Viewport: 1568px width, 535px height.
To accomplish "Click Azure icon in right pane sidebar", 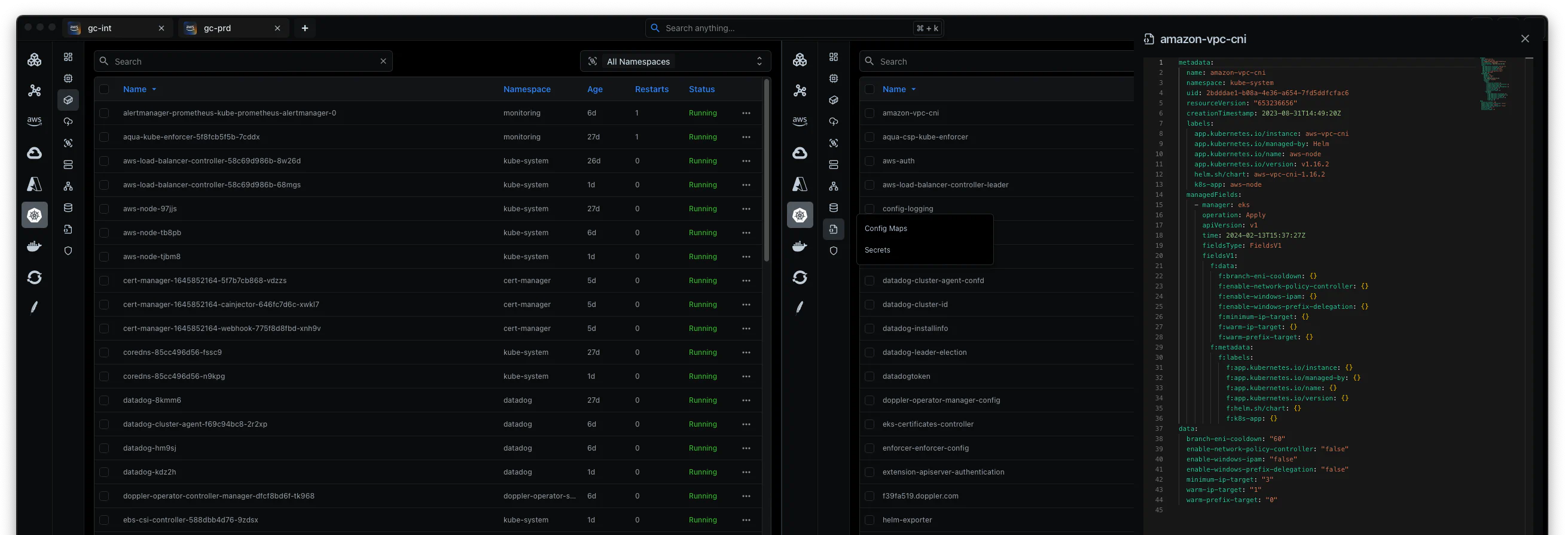I will pyautogui.click(x=800, y=184).
